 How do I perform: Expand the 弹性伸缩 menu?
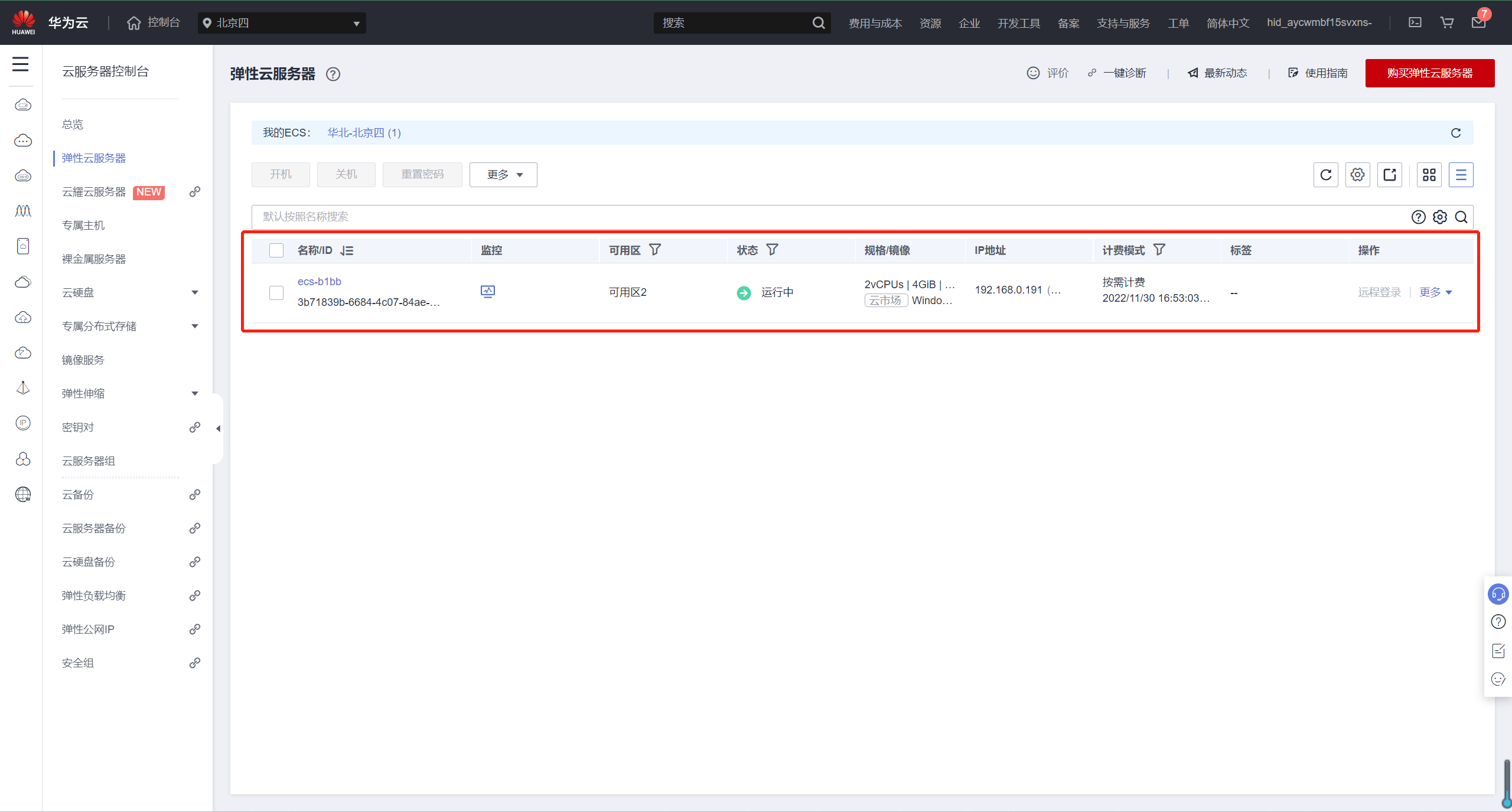[195, 393]
